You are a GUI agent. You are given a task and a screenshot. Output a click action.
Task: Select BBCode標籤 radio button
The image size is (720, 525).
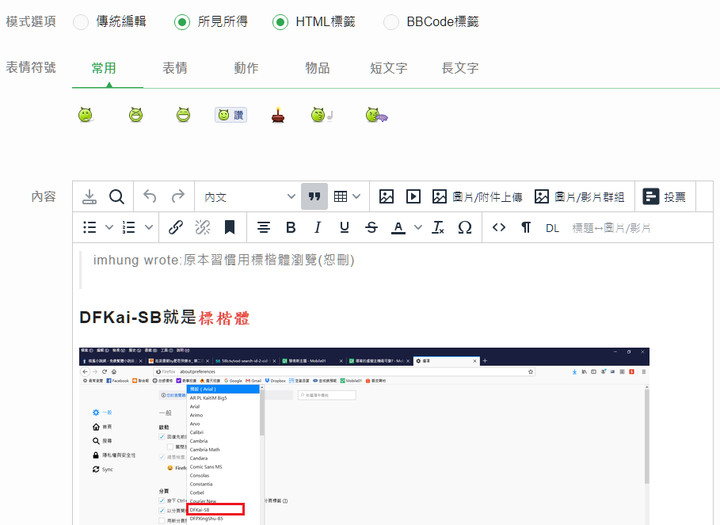pyautogui.click(x=391, y=22)
